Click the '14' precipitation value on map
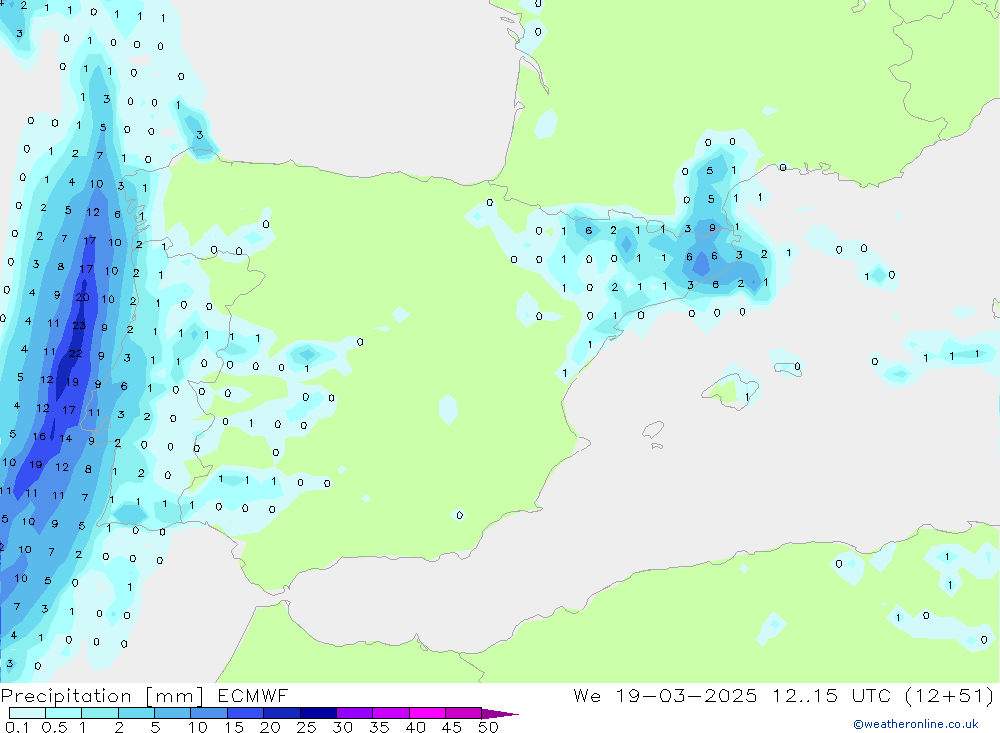The image size is (1000, 733). [66, 438]
